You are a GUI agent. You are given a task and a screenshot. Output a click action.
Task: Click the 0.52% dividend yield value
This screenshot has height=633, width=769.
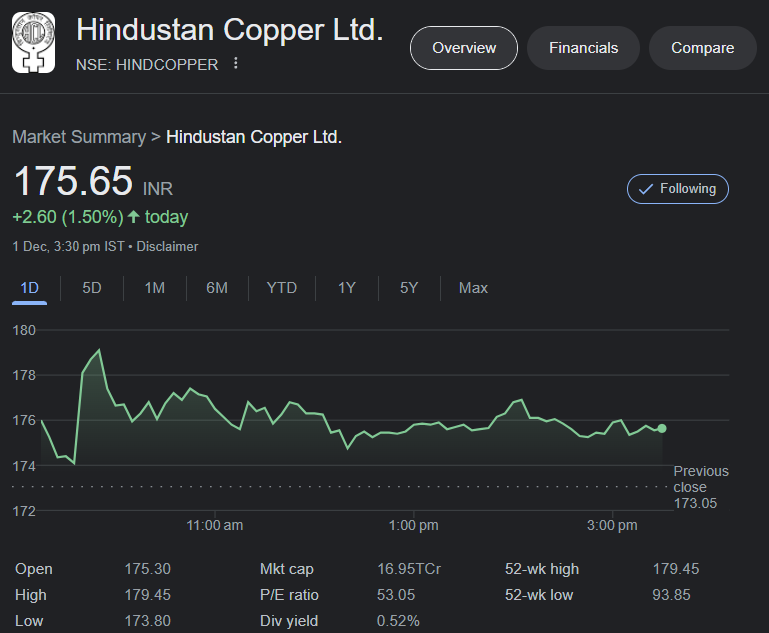[398, 621]
